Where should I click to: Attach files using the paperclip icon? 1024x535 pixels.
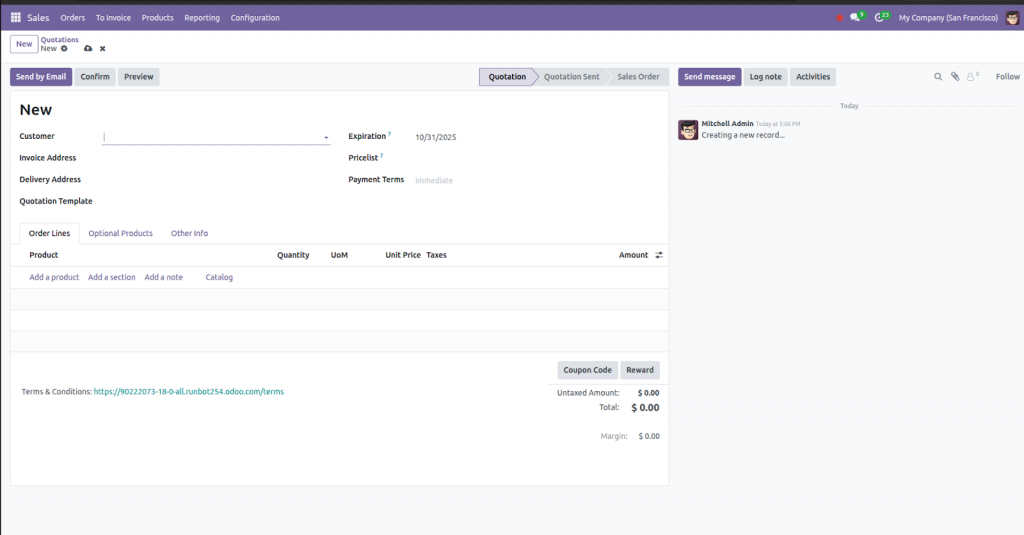[x=955, y=77]
